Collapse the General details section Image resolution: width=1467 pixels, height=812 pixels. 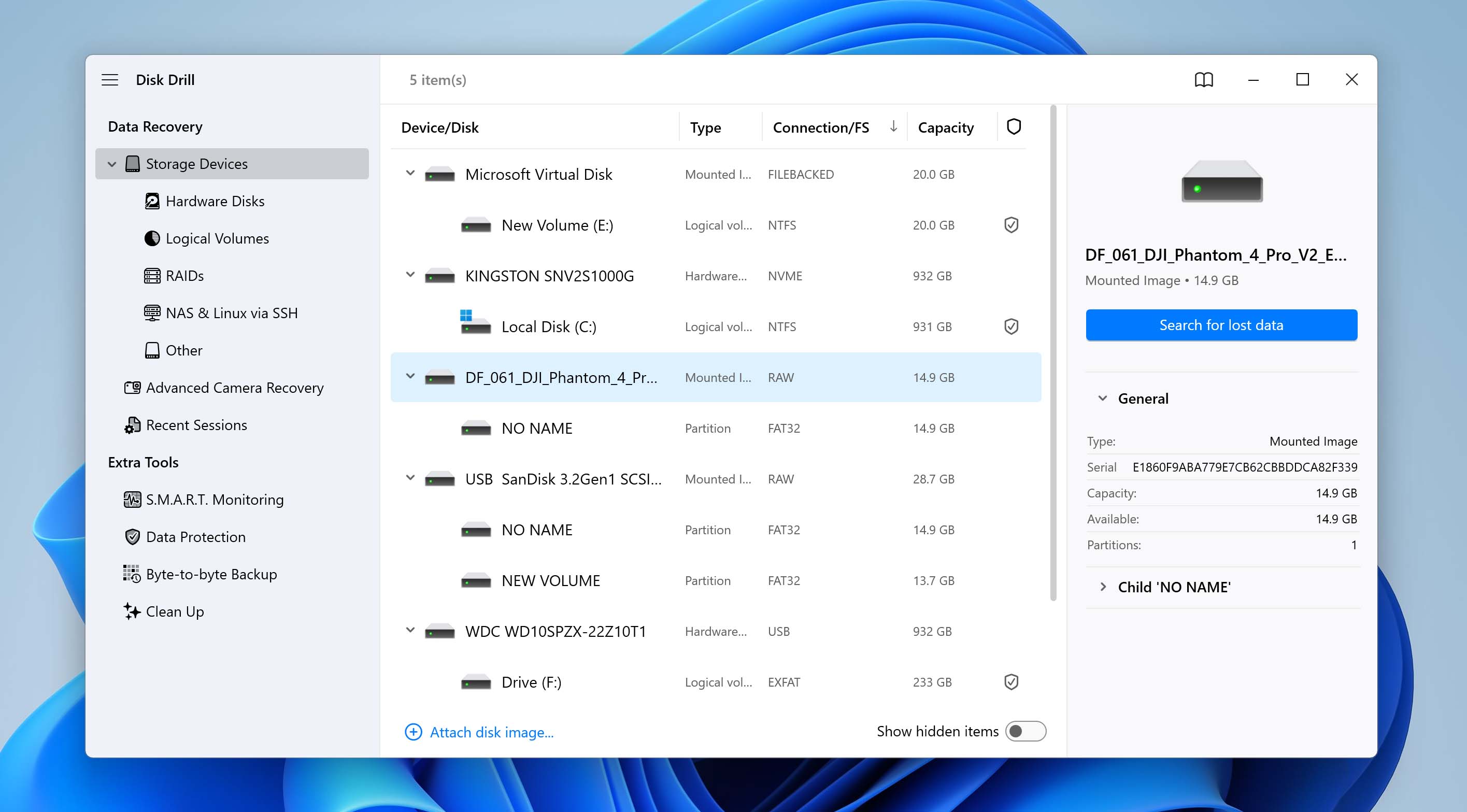coord(1103,398)
